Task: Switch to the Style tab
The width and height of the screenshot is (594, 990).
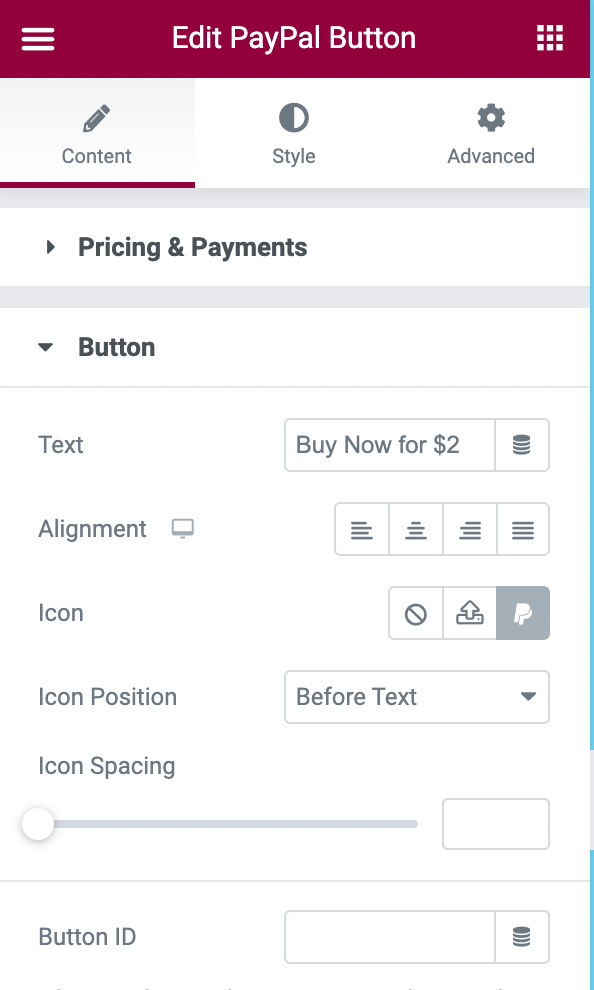Action: pyautogui.click(x=294, y=133)
